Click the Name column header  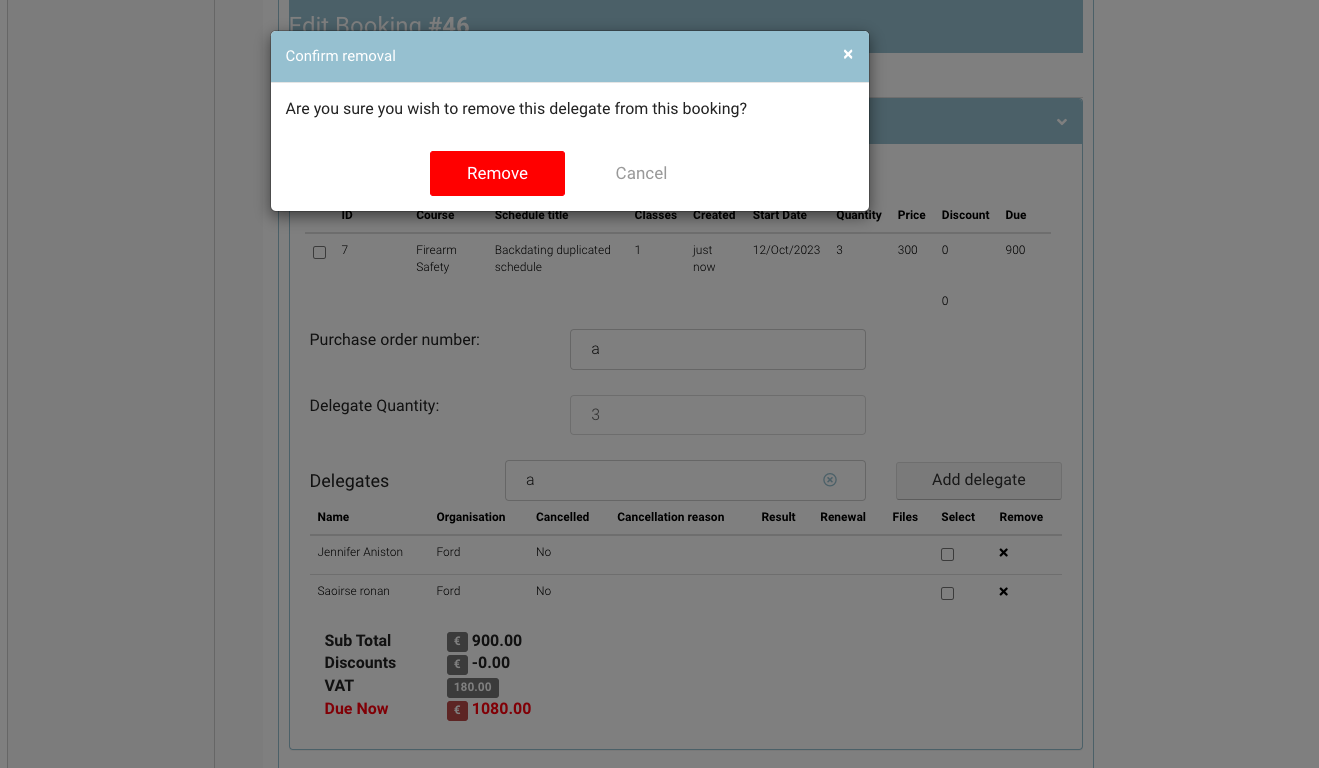(333, 517)
